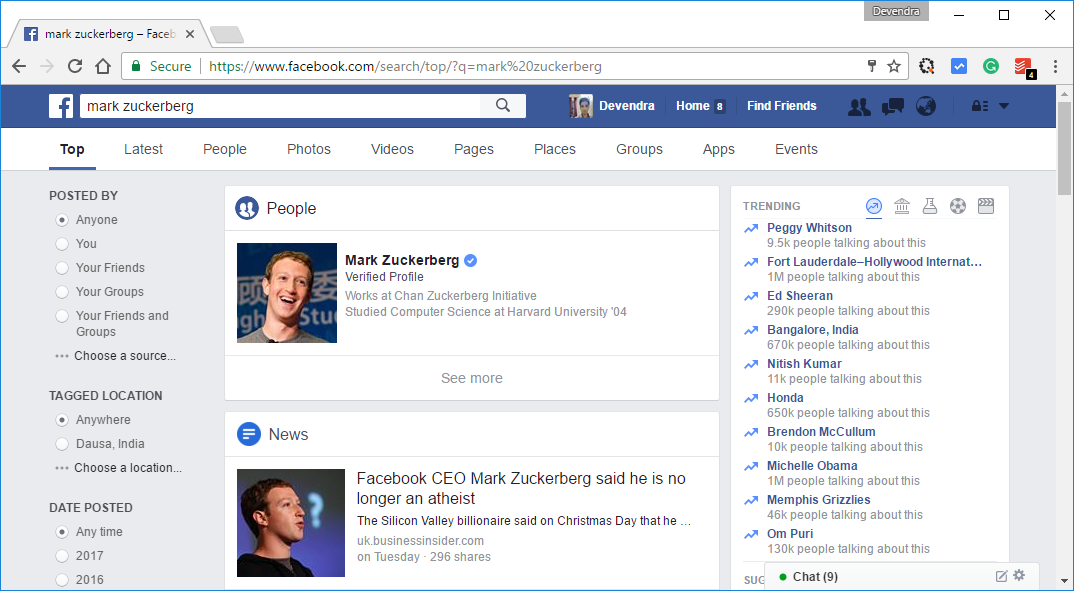Show science and technology trends icon
This screenshot has height=591, width=1074.
929,206
